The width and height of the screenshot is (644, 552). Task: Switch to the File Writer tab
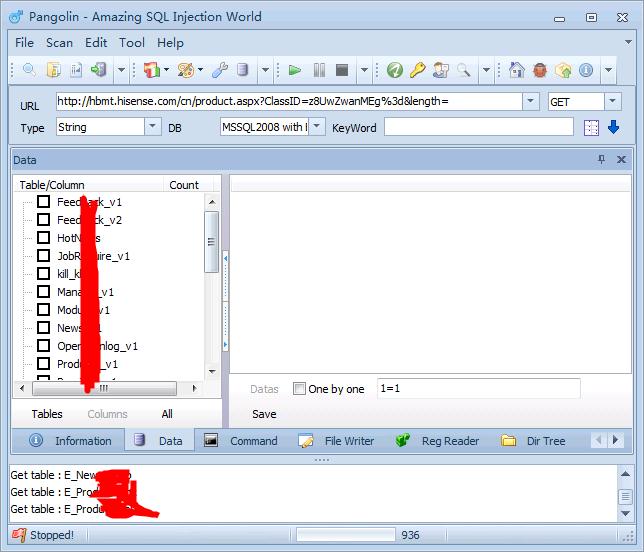click(x=336, y=440)
